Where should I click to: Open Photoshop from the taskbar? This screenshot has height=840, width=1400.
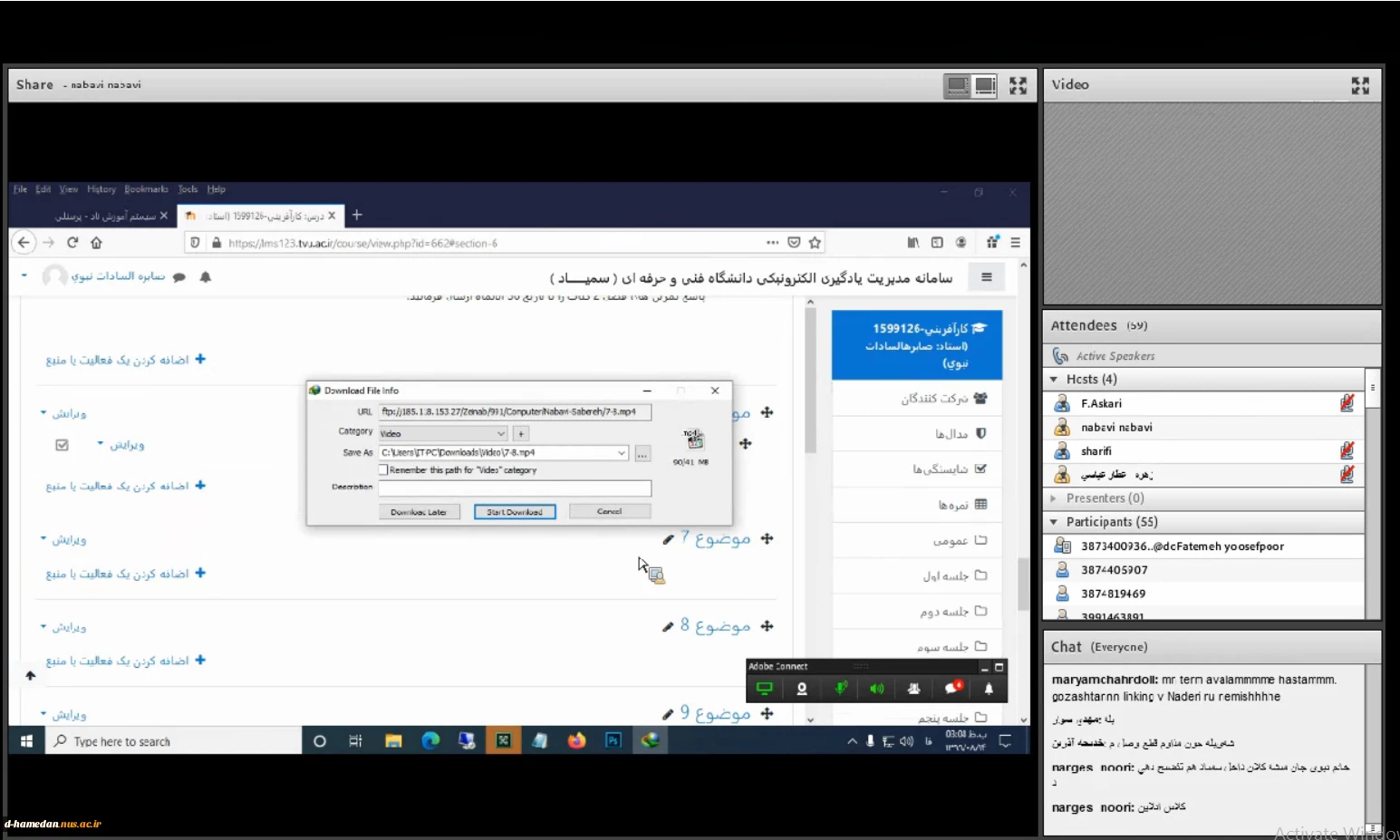[x=613, y=740]
